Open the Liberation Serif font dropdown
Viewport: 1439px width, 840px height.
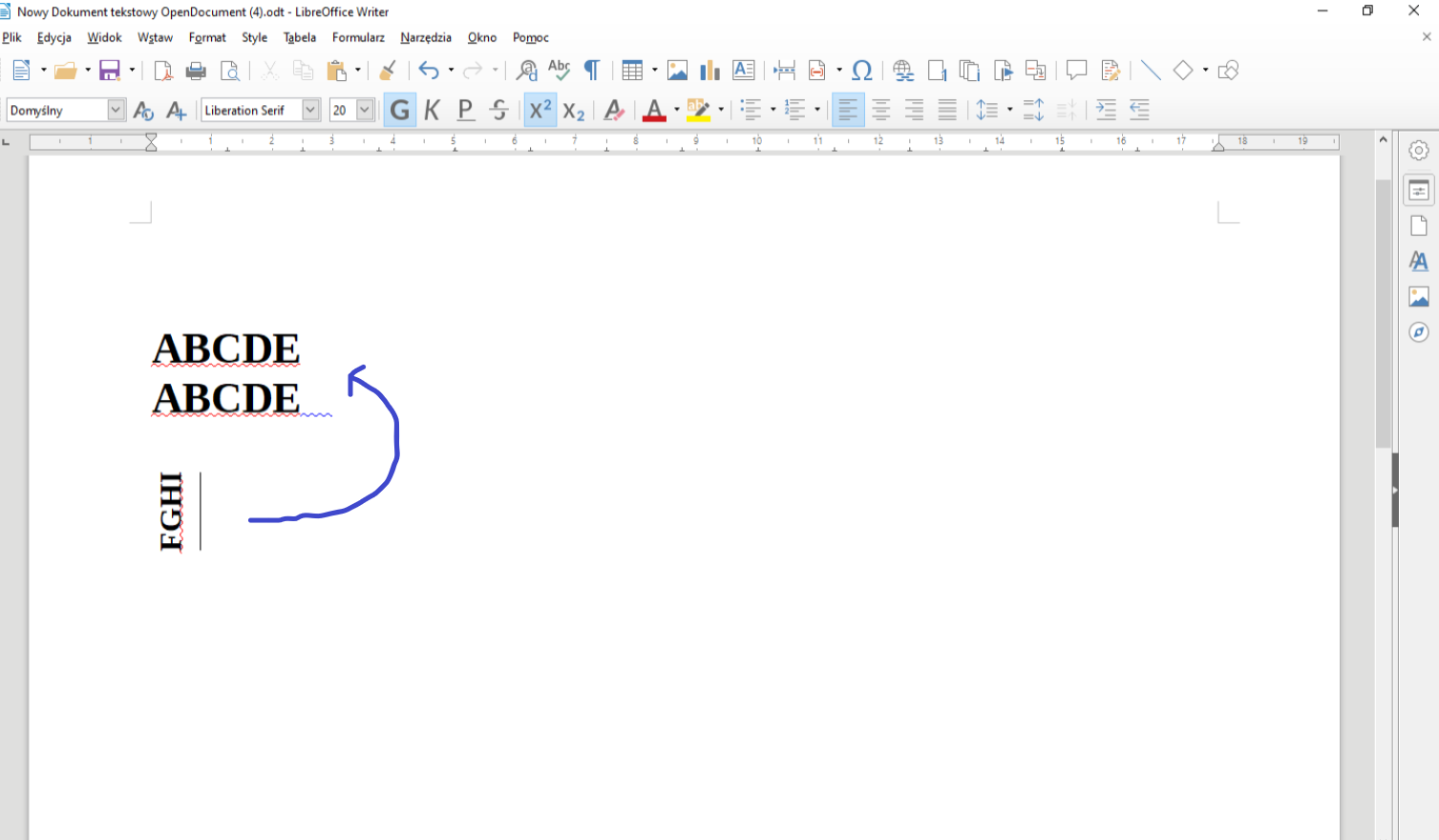pyautogui.click(x=310, y=111)
